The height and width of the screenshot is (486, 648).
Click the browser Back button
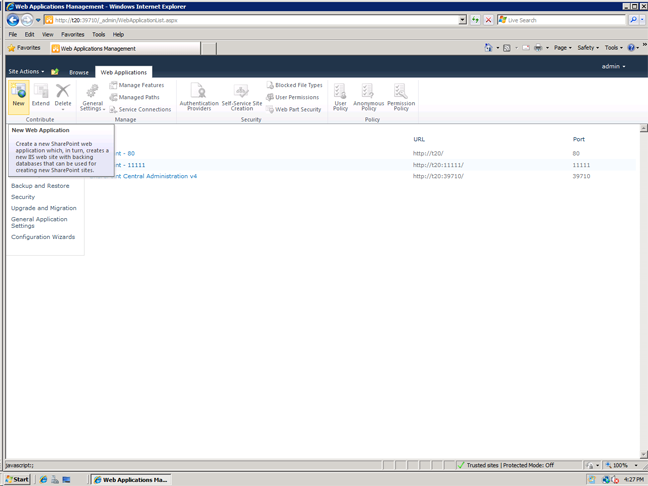pyautogui.click(x=13, y=20)
